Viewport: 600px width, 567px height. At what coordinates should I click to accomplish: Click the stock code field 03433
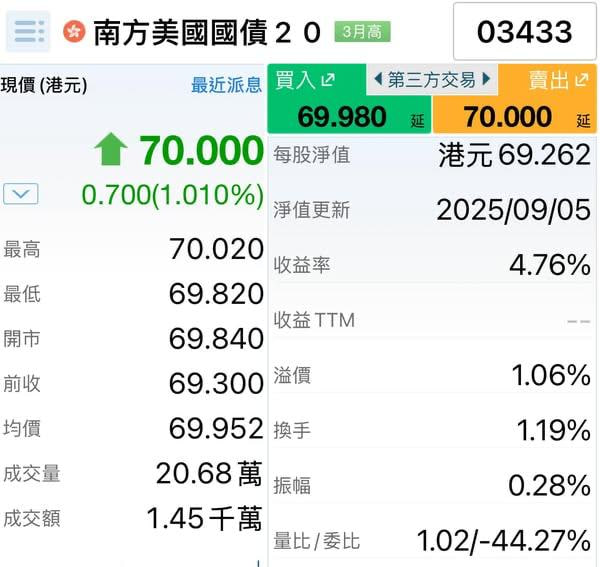525,31
